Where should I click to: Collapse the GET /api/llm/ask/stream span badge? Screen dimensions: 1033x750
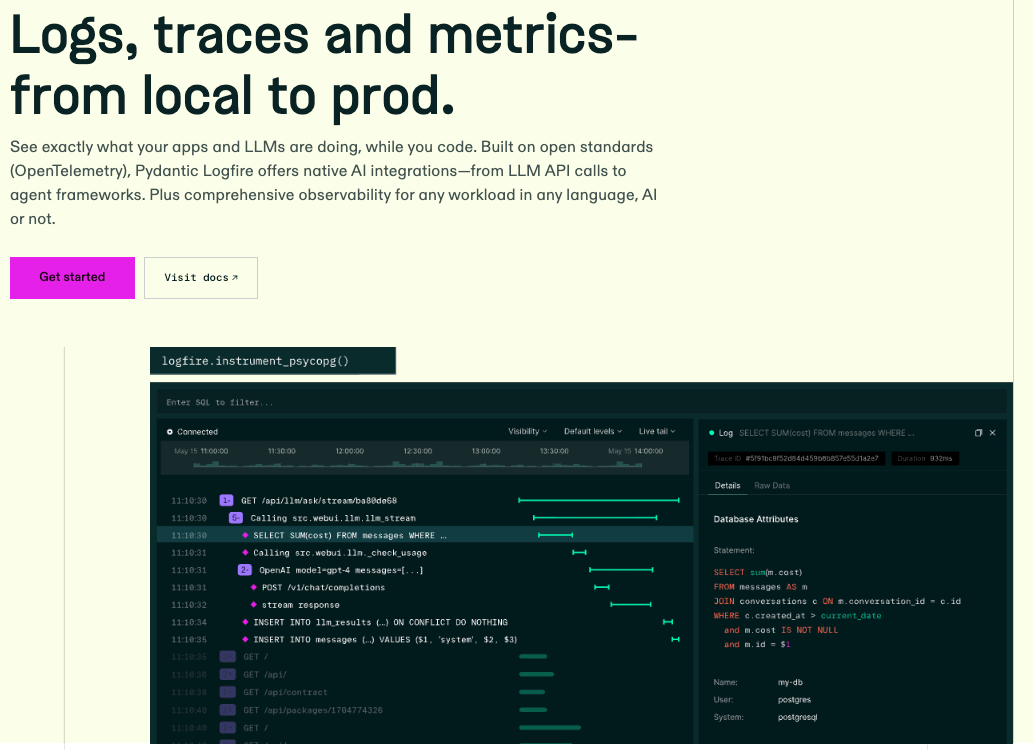coord(226,500)
